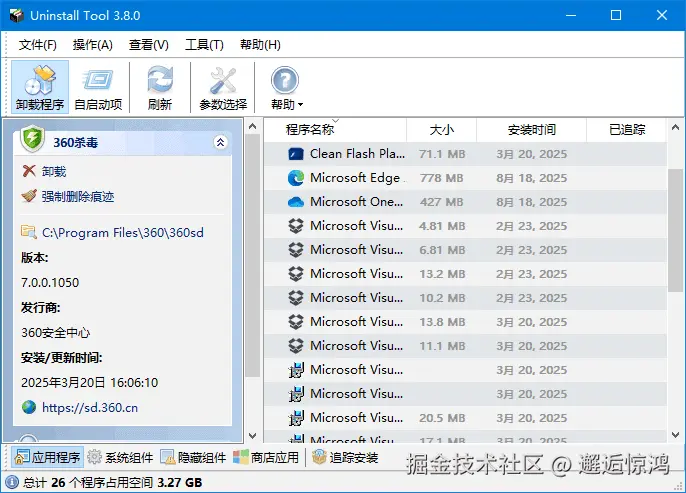686x493 pixels.
Task: Open the 文件(F) menu
Action: [x=38, y=45]
